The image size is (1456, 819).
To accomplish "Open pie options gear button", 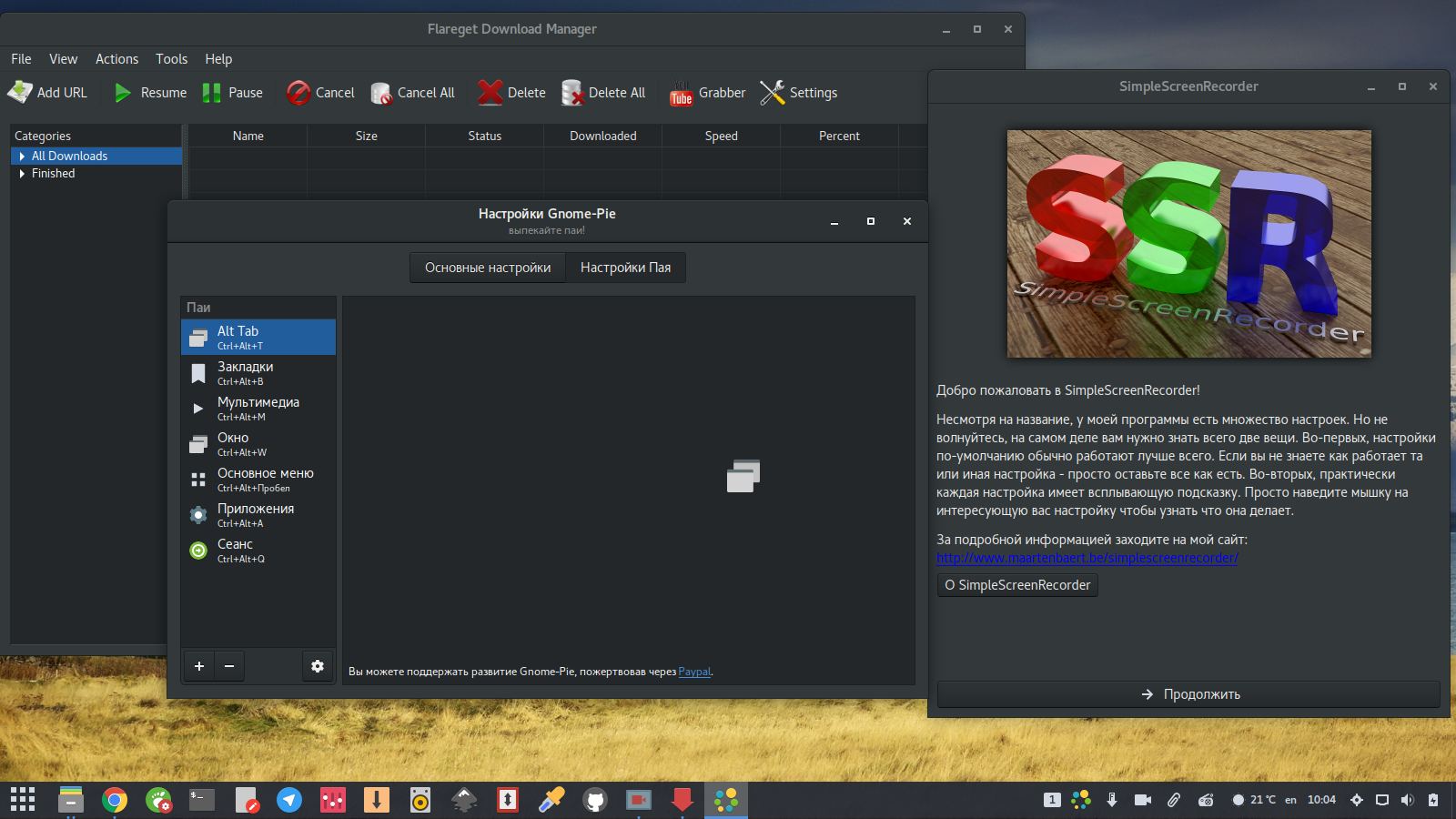I will point(318,666).
